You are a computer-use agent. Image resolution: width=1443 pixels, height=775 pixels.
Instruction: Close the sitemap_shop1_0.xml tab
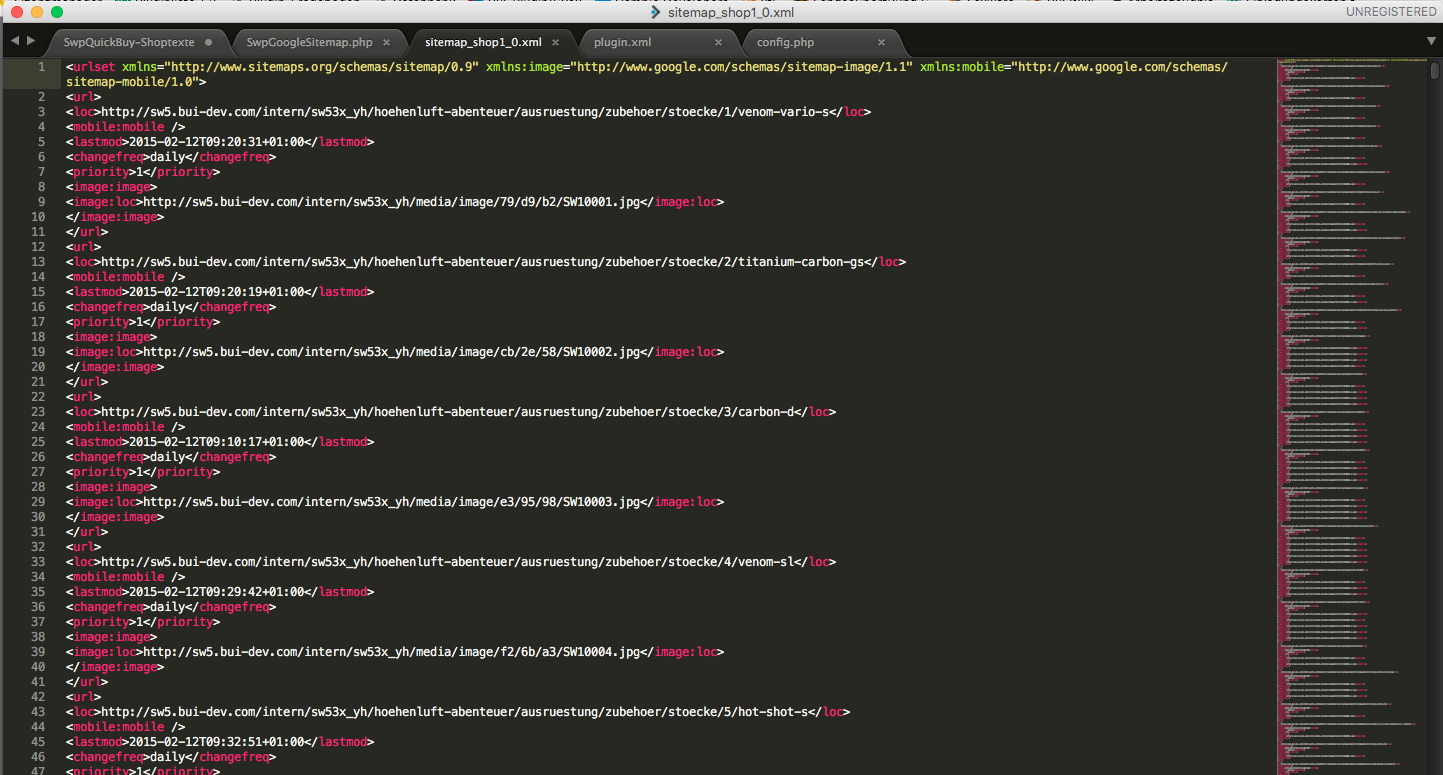[x=555, y=43]
